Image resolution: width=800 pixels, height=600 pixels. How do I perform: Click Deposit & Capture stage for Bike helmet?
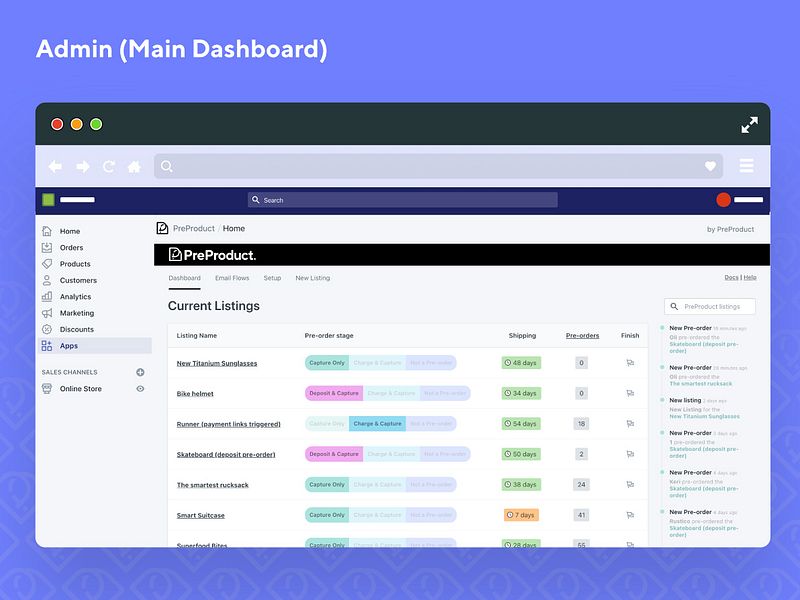[334, 393]
